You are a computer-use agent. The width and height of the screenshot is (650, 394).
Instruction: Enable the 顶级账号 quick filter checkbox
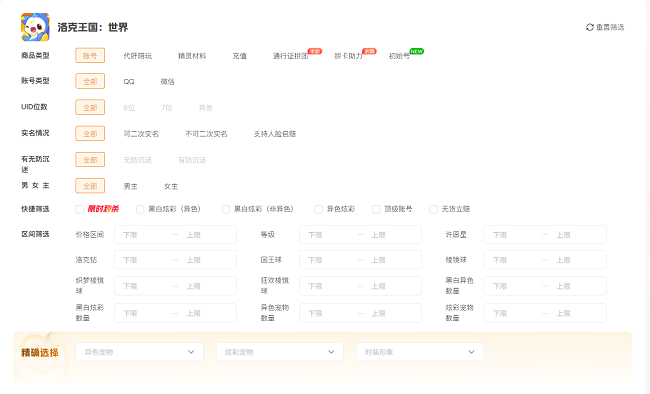[x=376, y=209]
